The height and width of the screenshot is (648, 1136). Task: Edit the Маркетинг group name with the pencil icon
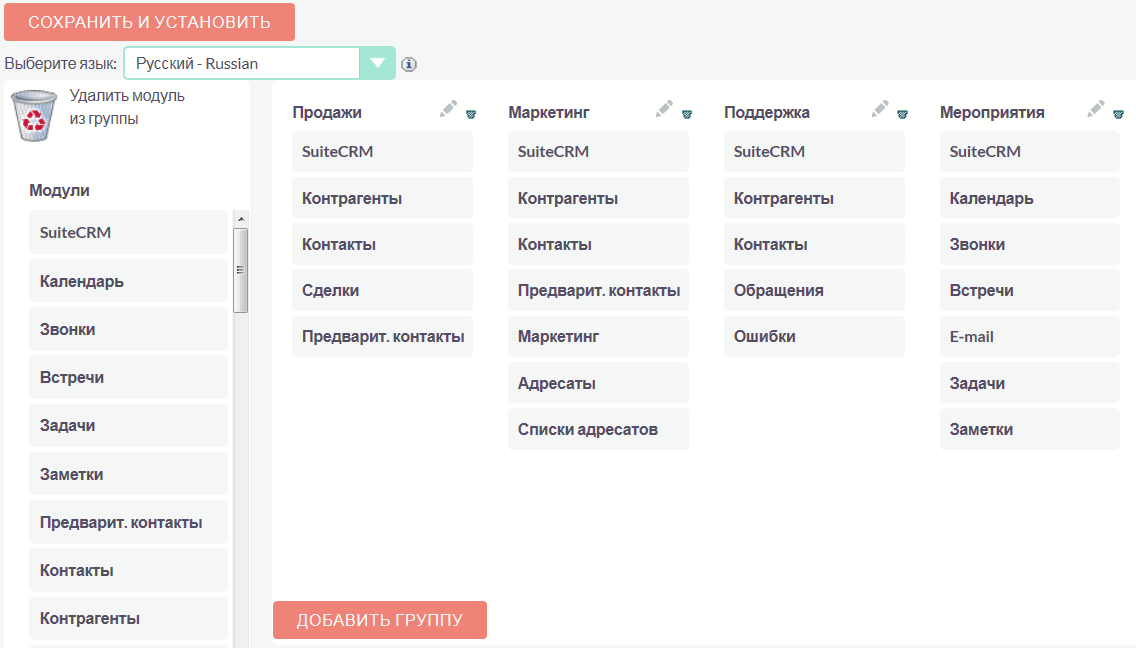664,108
